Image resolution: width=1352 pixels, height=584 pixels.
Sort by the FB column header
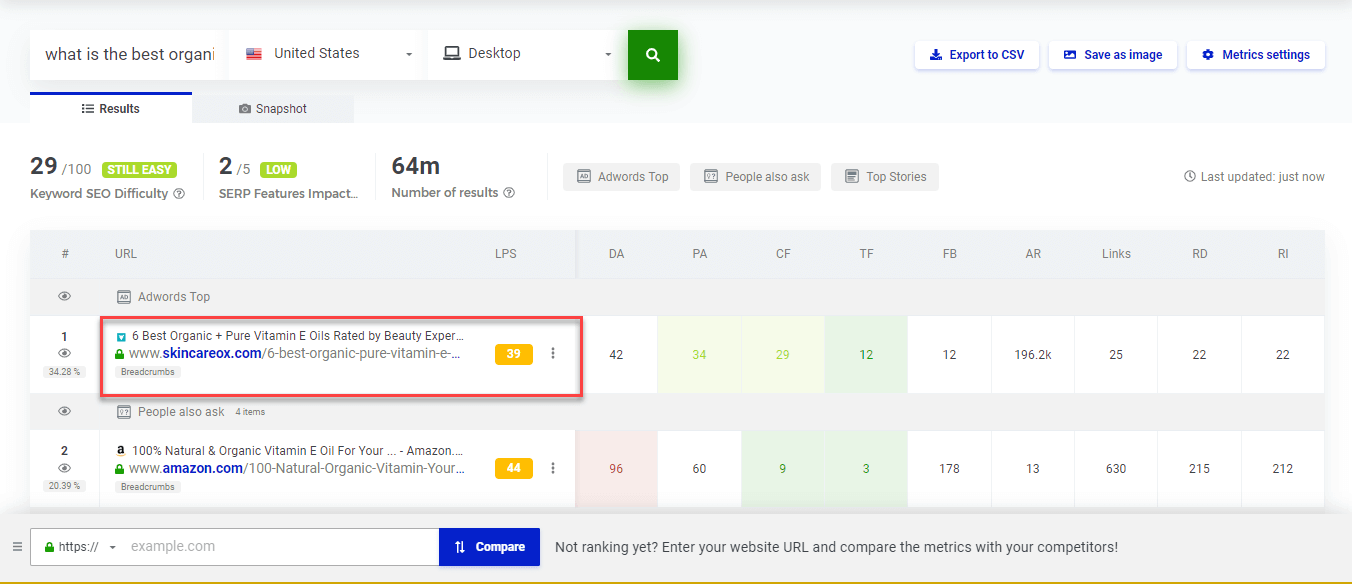[x=950, y=254]
